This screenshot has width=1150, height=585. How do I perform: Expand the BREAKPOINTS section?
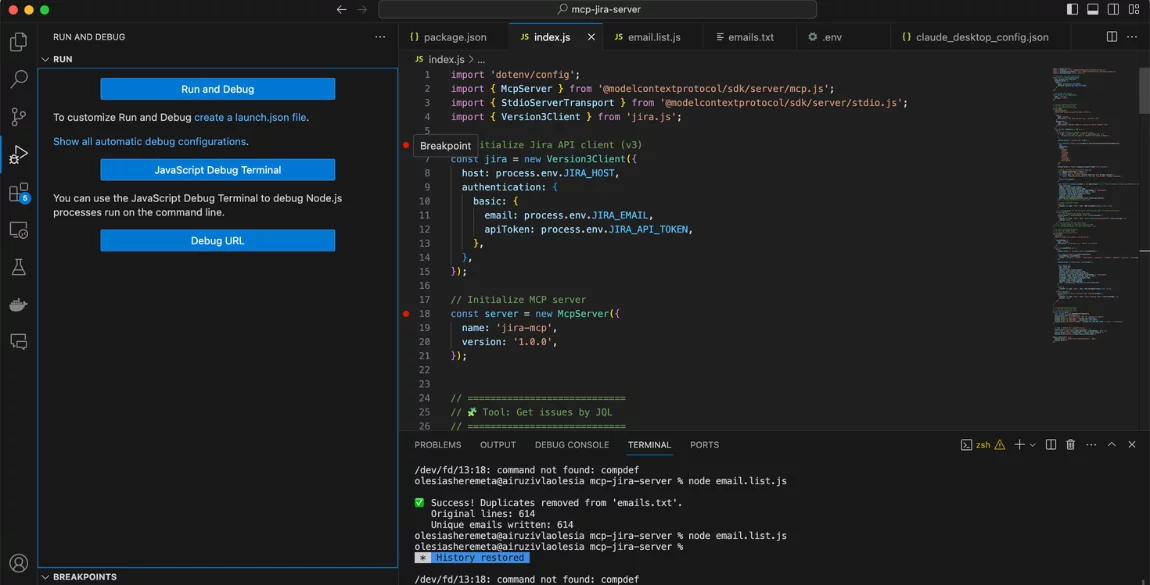[84, 577]
